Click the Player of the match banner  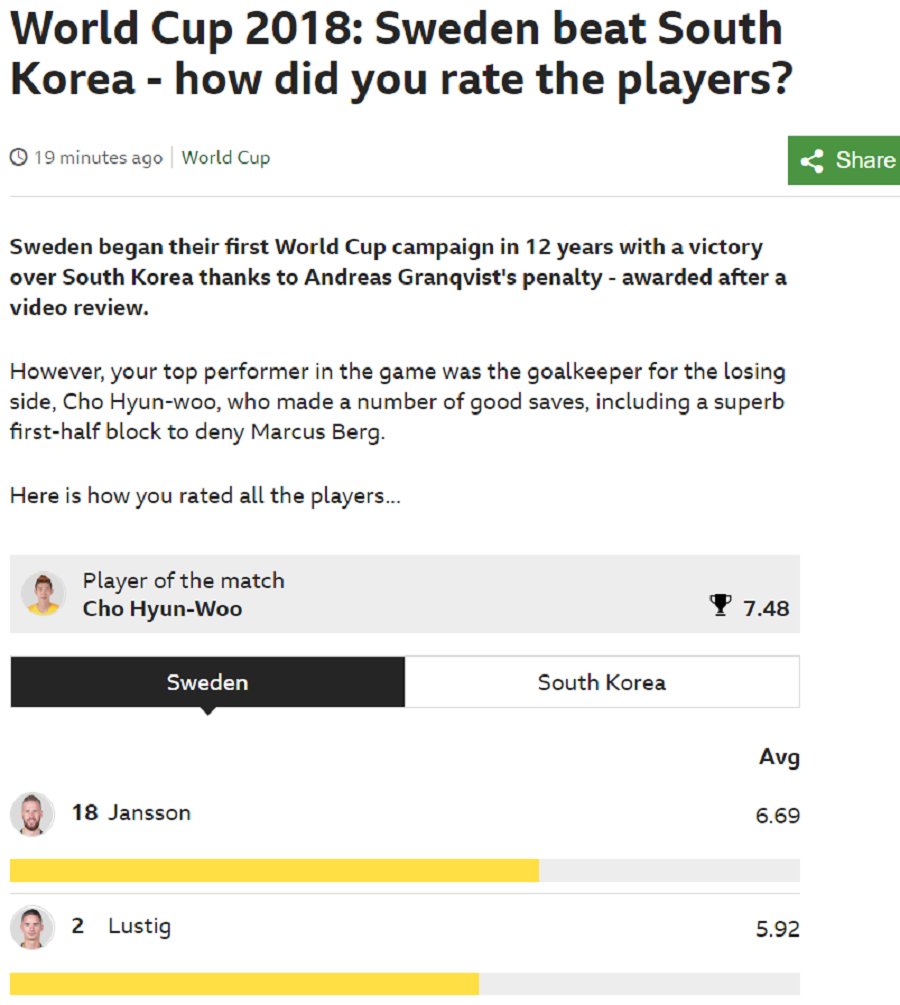(x=405, y=594)
